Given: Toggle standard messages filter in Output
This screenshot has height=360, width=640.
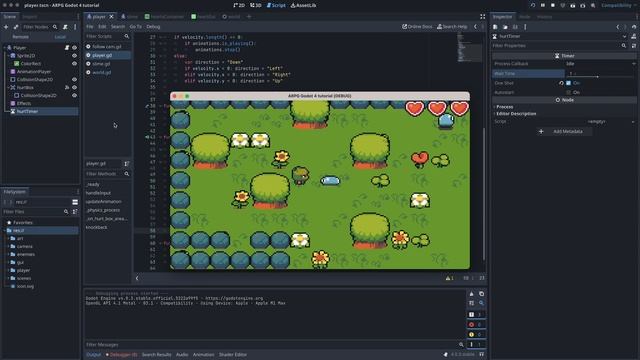Looking at the screenshot, I should [x=476, y=314].
